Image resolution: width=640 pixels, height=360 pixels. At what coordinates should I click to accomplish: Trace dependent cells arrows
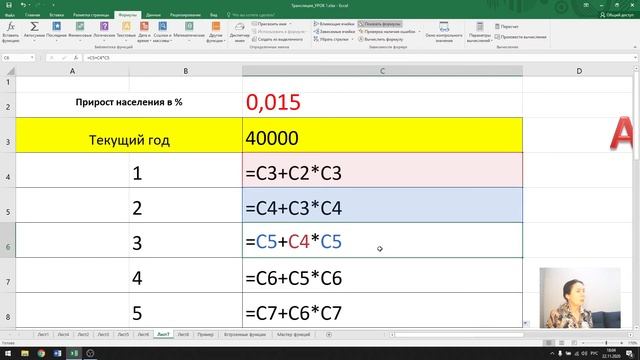point(334,31)
